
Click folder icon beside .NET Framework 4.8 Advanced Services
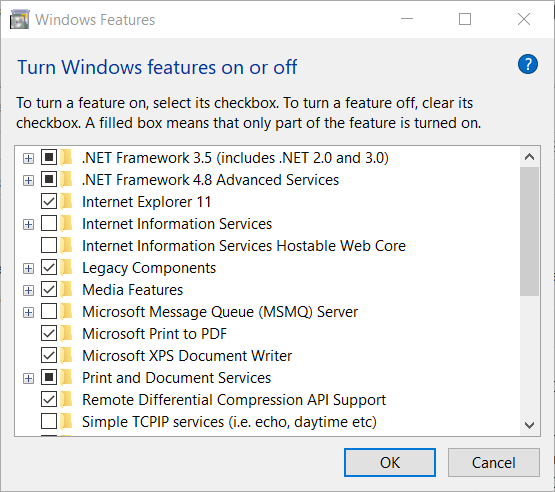point(66,180)
